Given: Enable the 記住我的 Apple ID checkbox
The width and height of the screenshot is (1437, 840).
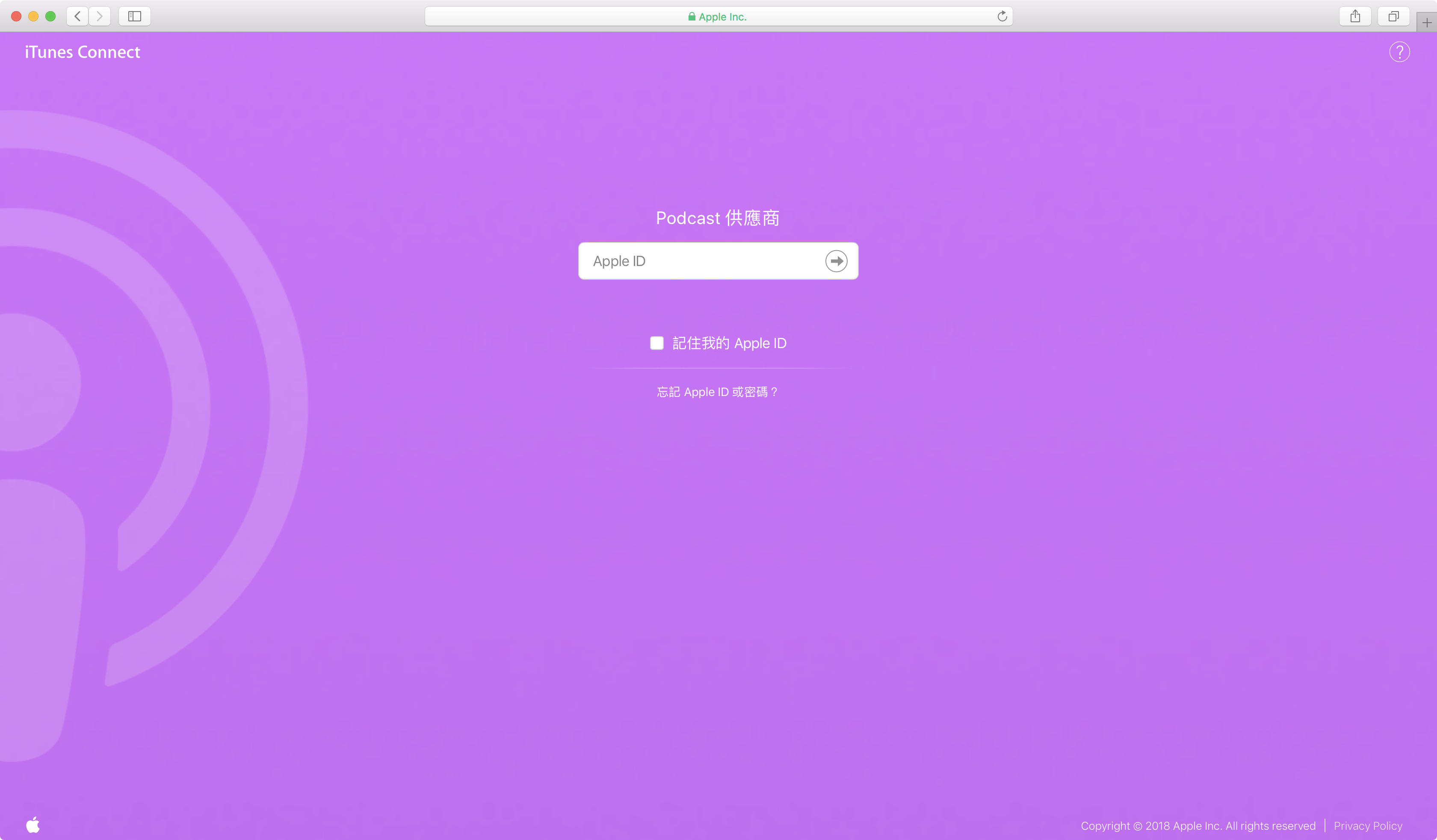Looking at the screenshot, I should [657, 343].
